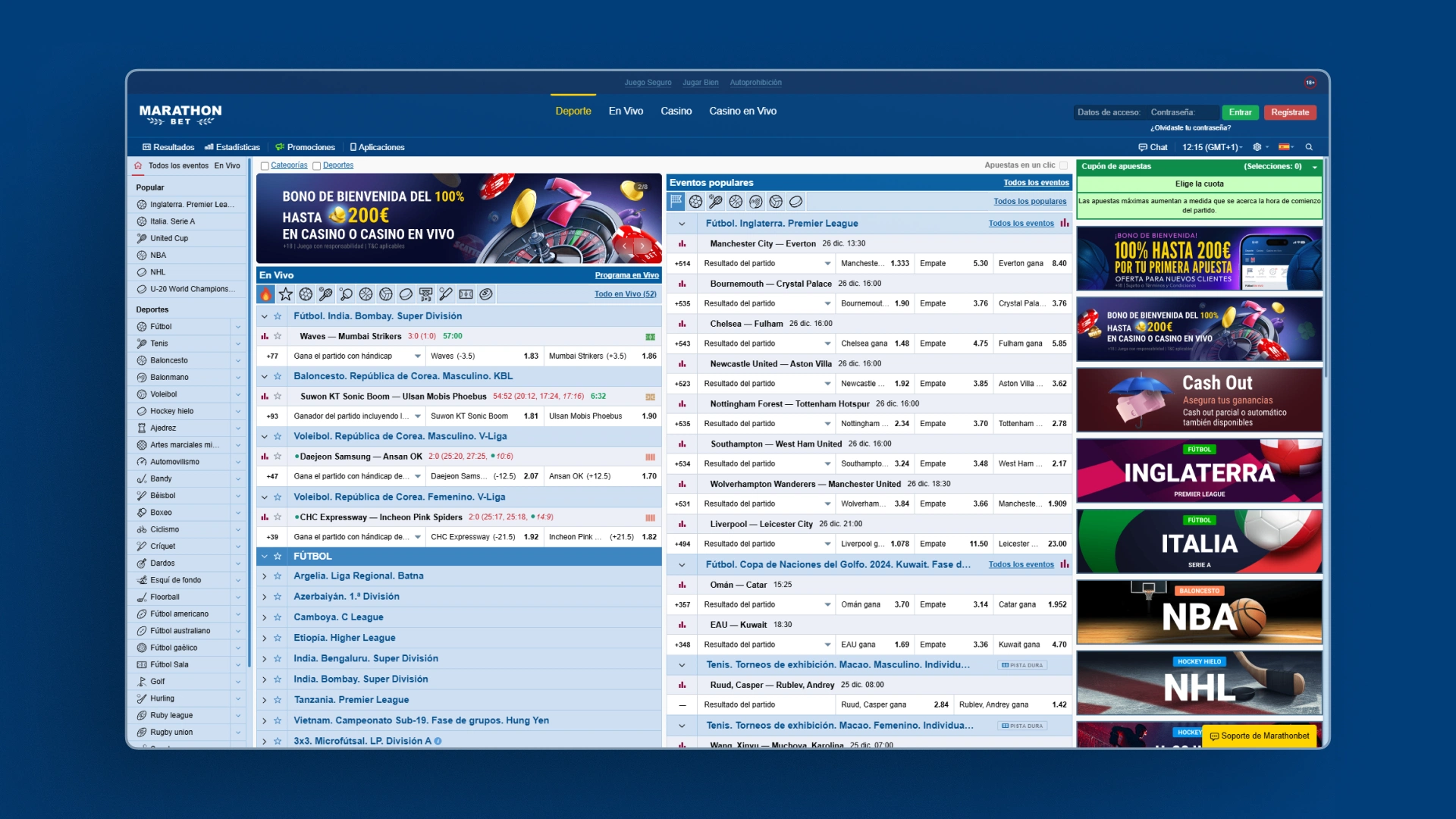Screen dimensions: 1456x819
Task: Switch to the Casino en Vivo tab
Action: pyautogui.click(x=744, y=111)
